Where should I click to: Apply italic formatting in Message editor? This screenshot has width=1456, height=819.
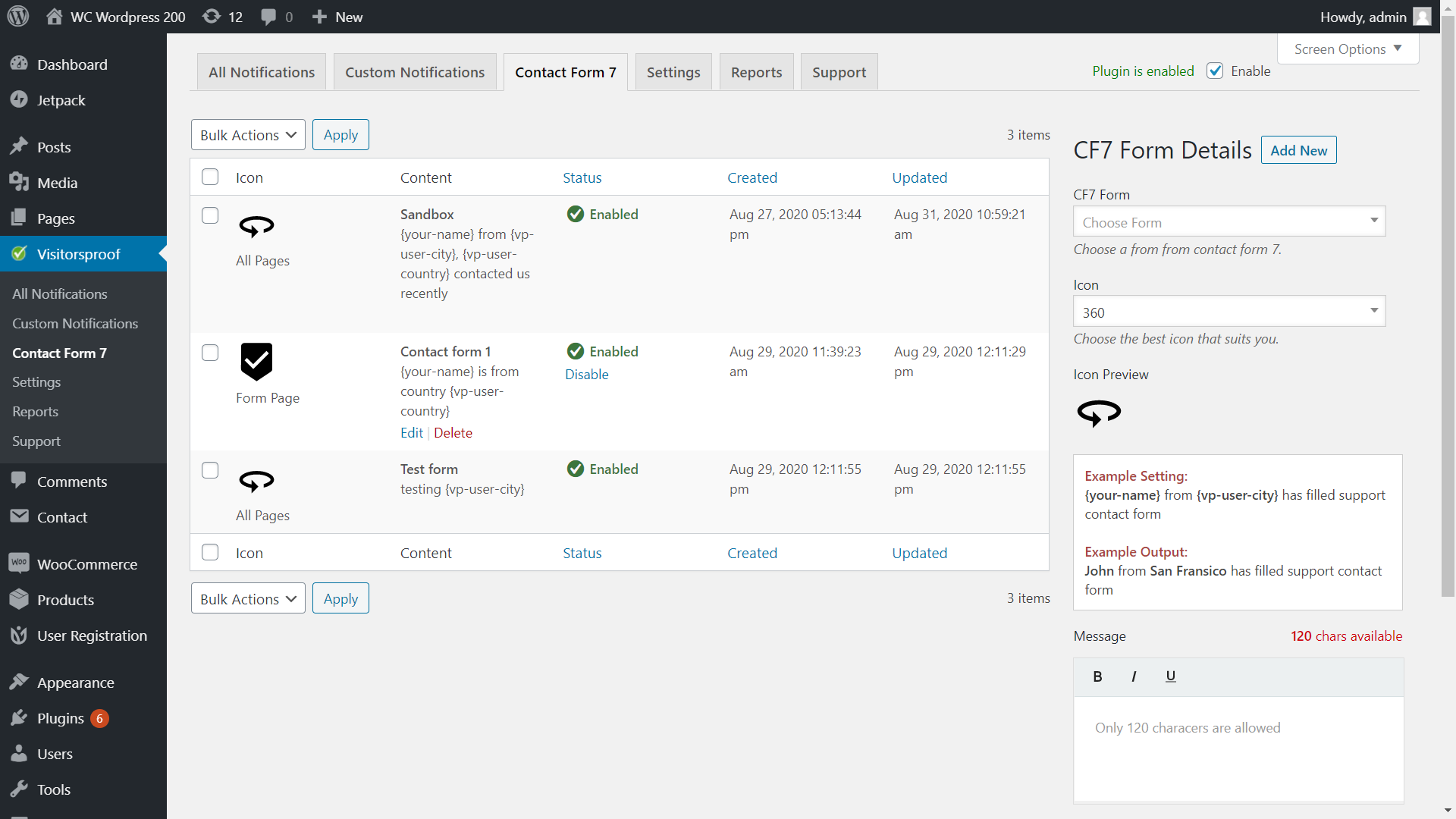click(1134, 676)
